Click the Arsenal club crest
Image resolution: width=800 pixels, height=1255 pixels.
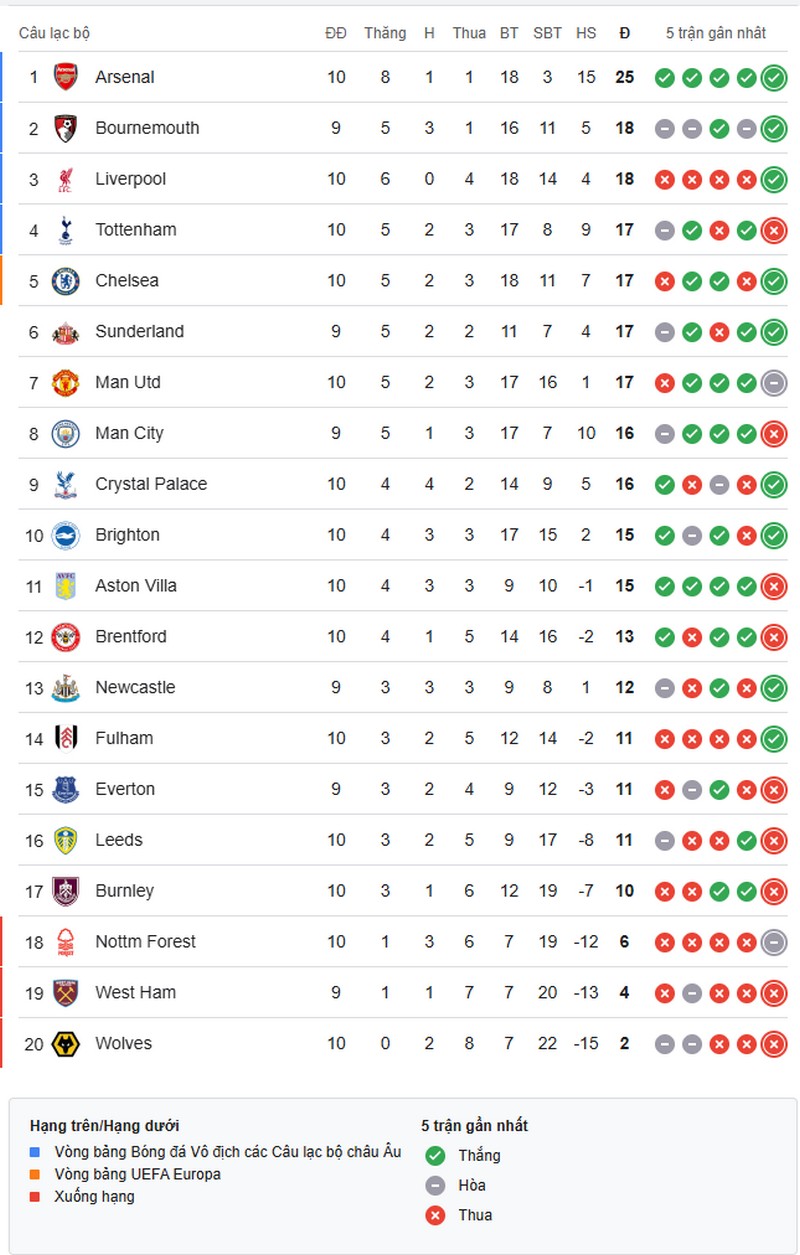coord(65,77)
